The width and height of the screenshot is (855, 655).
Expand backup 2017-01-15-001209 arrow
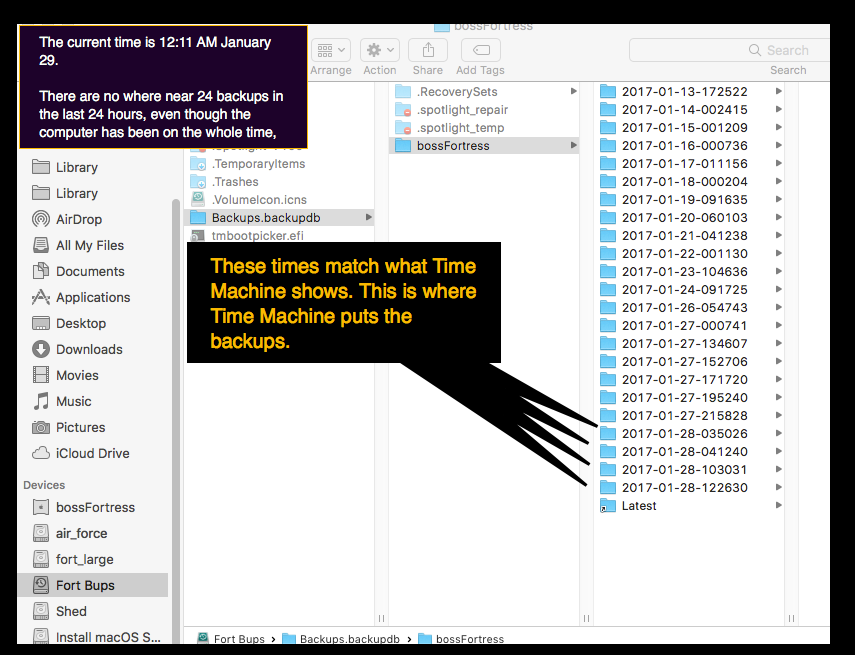(779, 127)
